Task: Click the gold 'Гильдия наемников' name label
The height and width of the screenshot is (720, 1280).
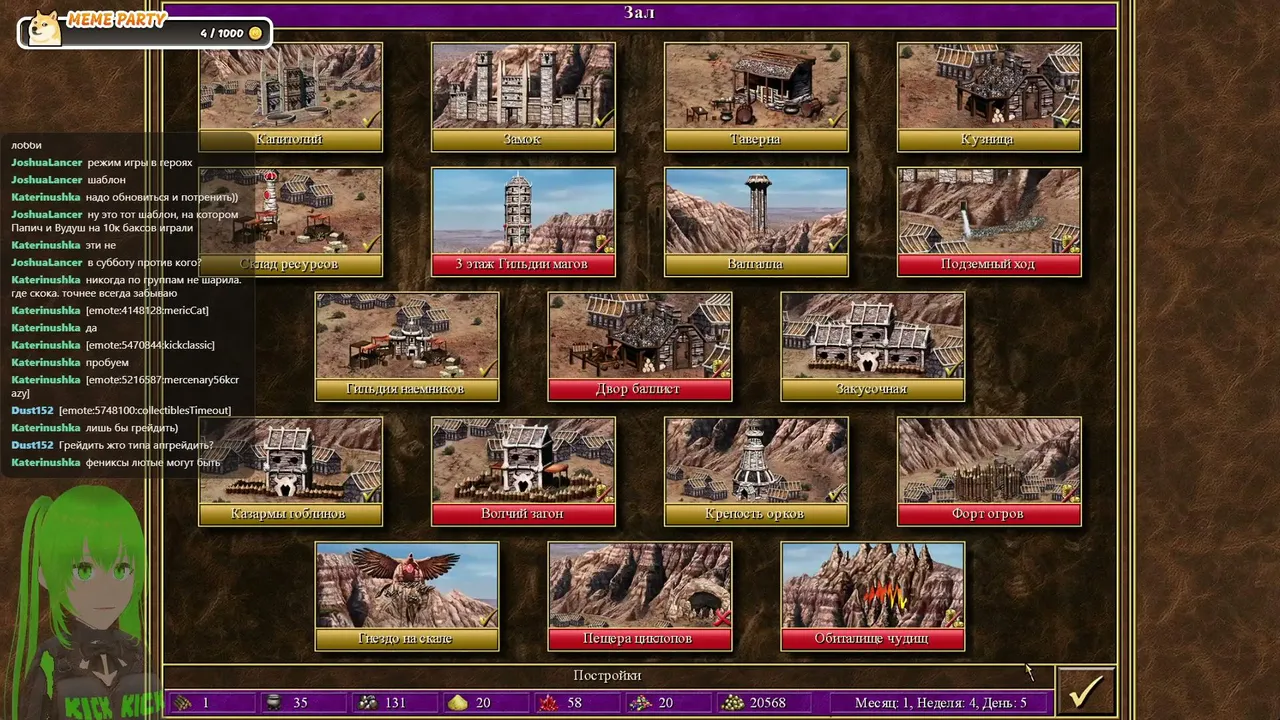Action: click(407, 390)
